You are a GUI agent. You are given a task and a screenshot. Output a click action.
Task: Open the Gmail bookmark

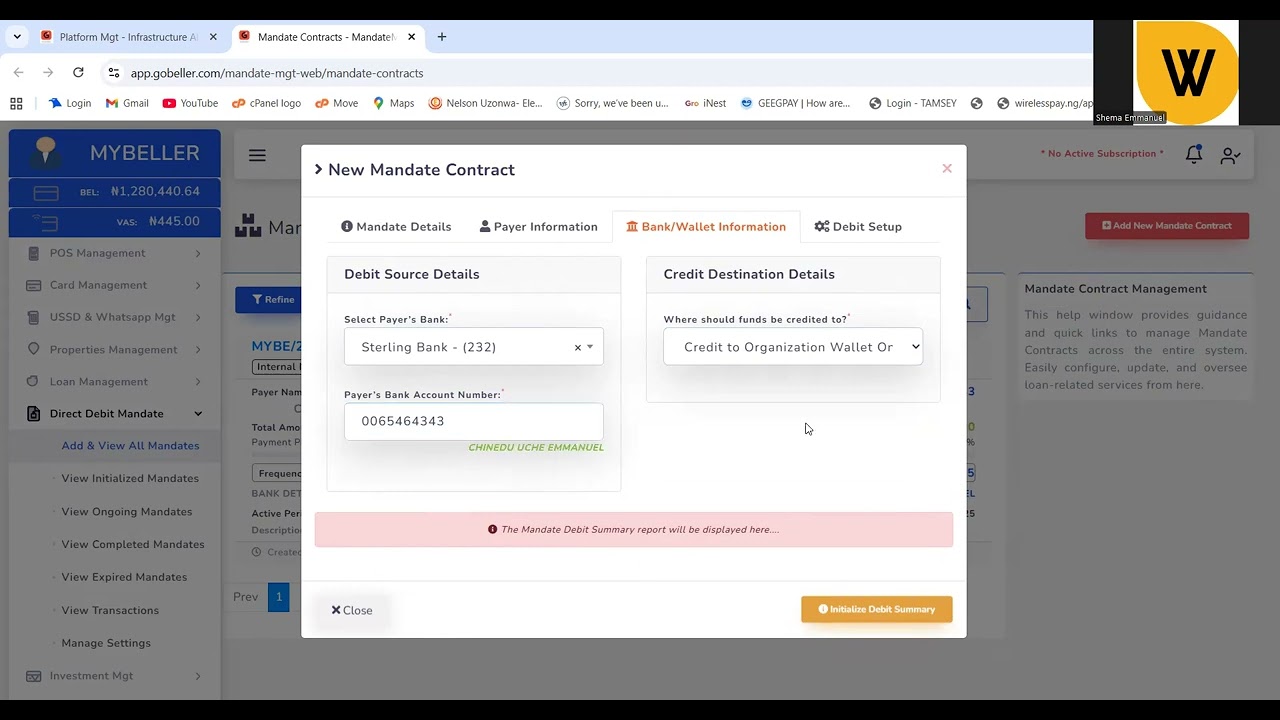[x=127, y=103]
